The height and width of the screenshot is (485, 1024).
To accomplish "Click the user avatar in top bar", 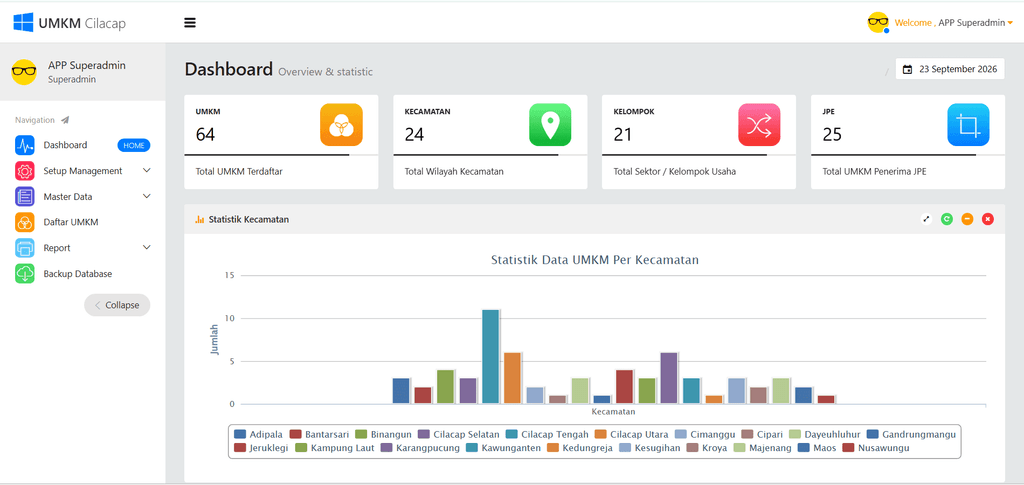I will point(878,23).
